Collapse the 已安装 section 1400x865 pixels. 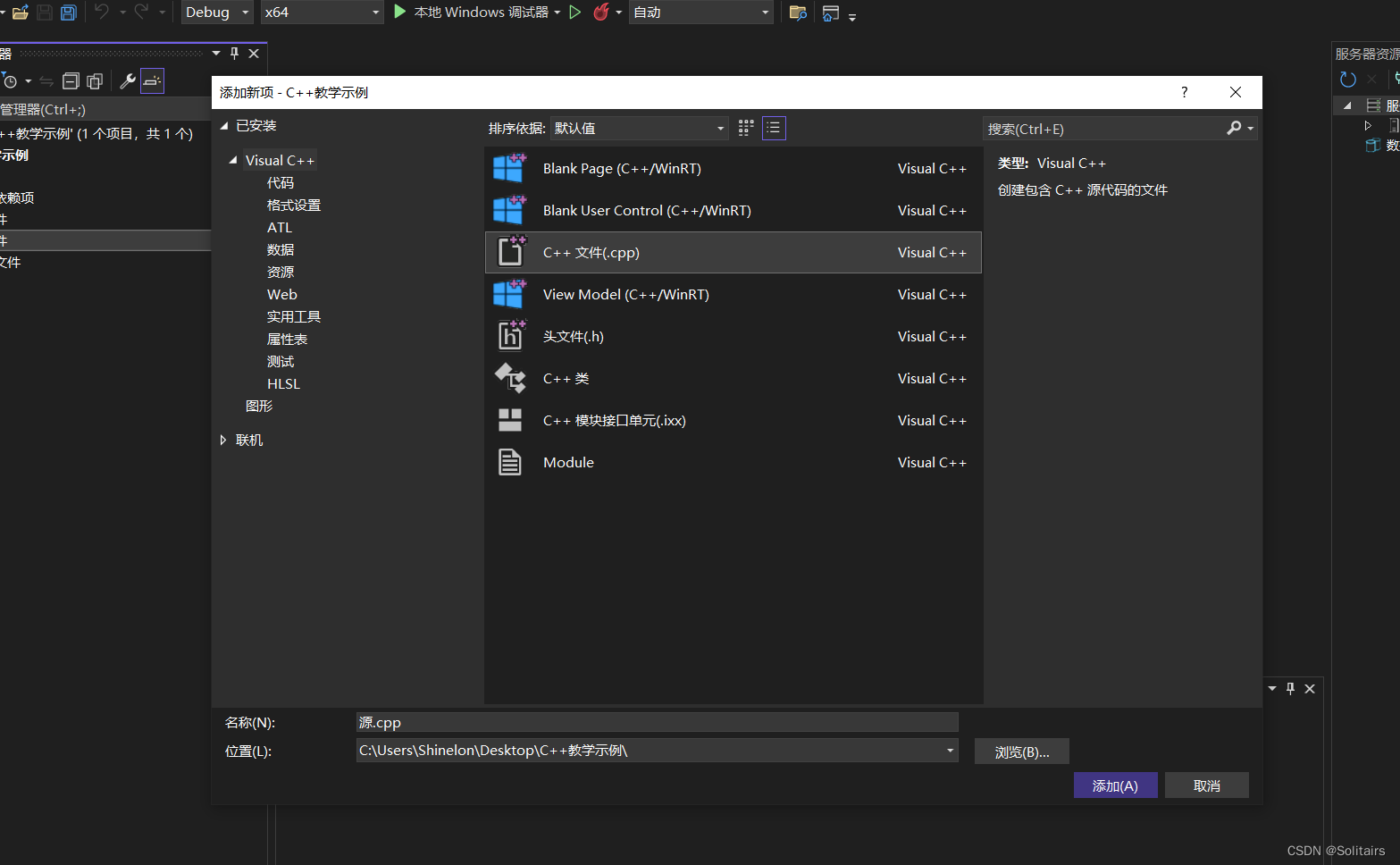click(224, 126)
